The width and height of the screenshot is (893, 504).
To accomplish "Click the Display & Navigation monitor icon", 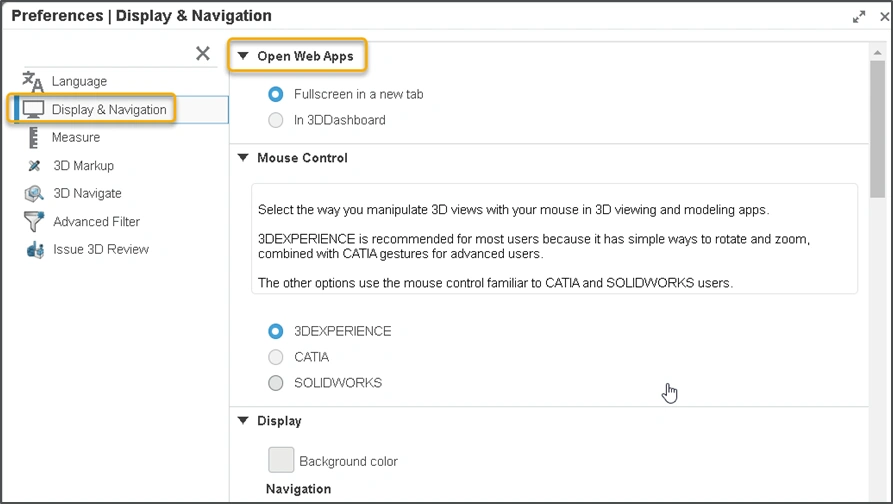I will [x=34, y=109].
